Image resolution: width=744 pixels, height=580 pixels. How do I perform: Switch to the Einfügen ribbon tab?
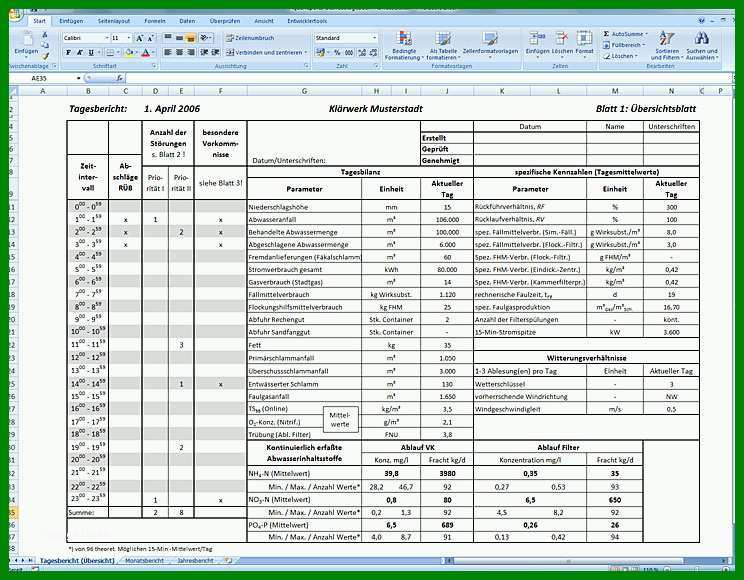(71, 21)
